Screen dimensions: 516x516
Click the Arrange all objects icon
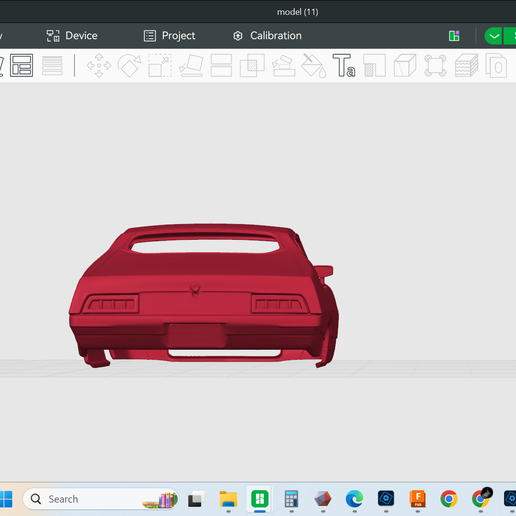click(x=22, y=65)
